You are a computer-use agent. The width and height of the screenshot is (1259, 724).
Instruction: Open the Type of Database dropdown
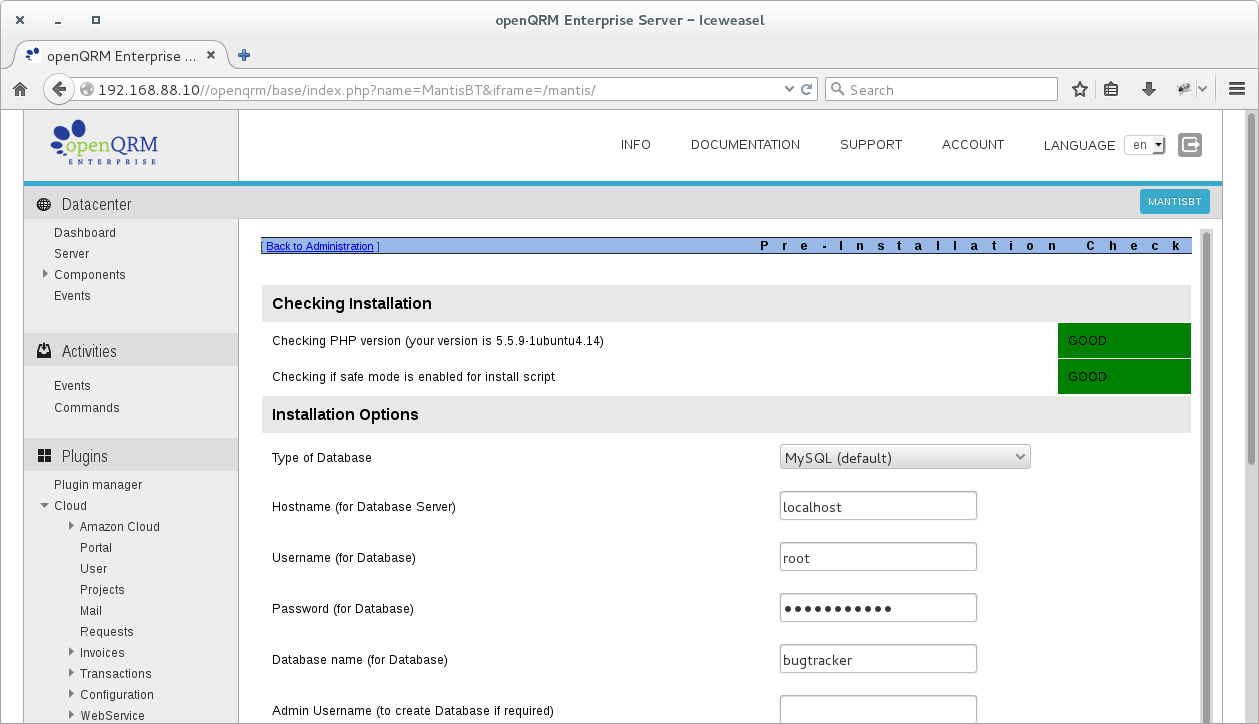click(x=905, y=457)
